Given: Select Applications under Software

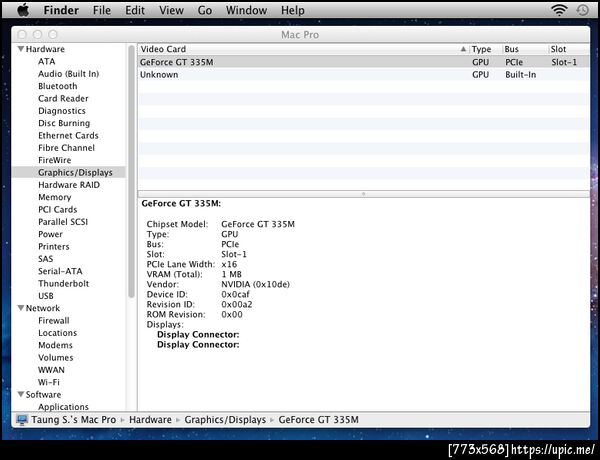Looking at the screenshot, I should coord(63,406).
